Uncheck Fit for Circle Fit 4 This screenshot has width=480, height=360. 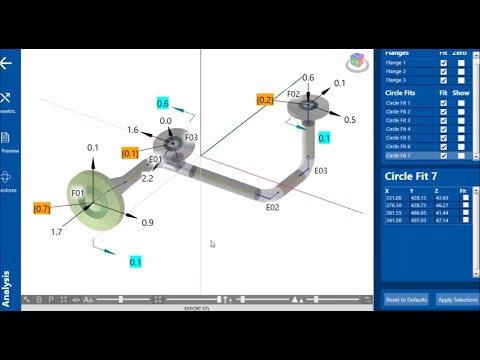pyautogui.click(x=443, y=129)
